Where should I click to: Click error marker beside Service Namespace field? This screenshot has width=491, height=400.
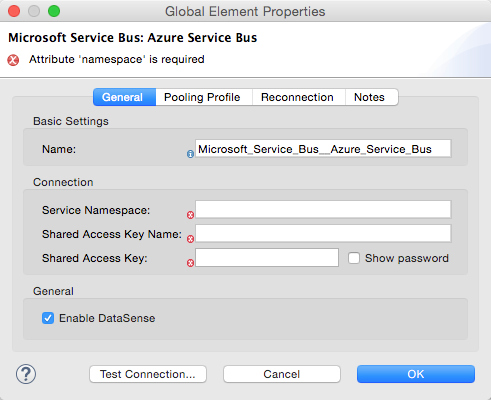tap(190, 215)
